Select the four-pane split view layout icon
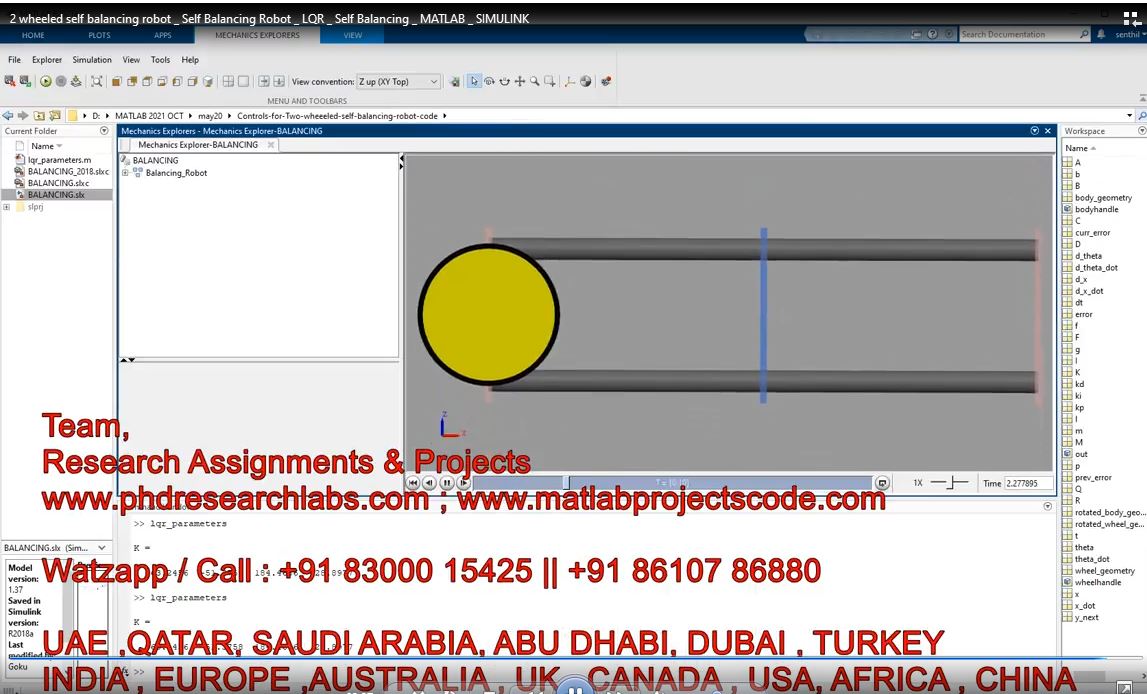 click(228, 81)
